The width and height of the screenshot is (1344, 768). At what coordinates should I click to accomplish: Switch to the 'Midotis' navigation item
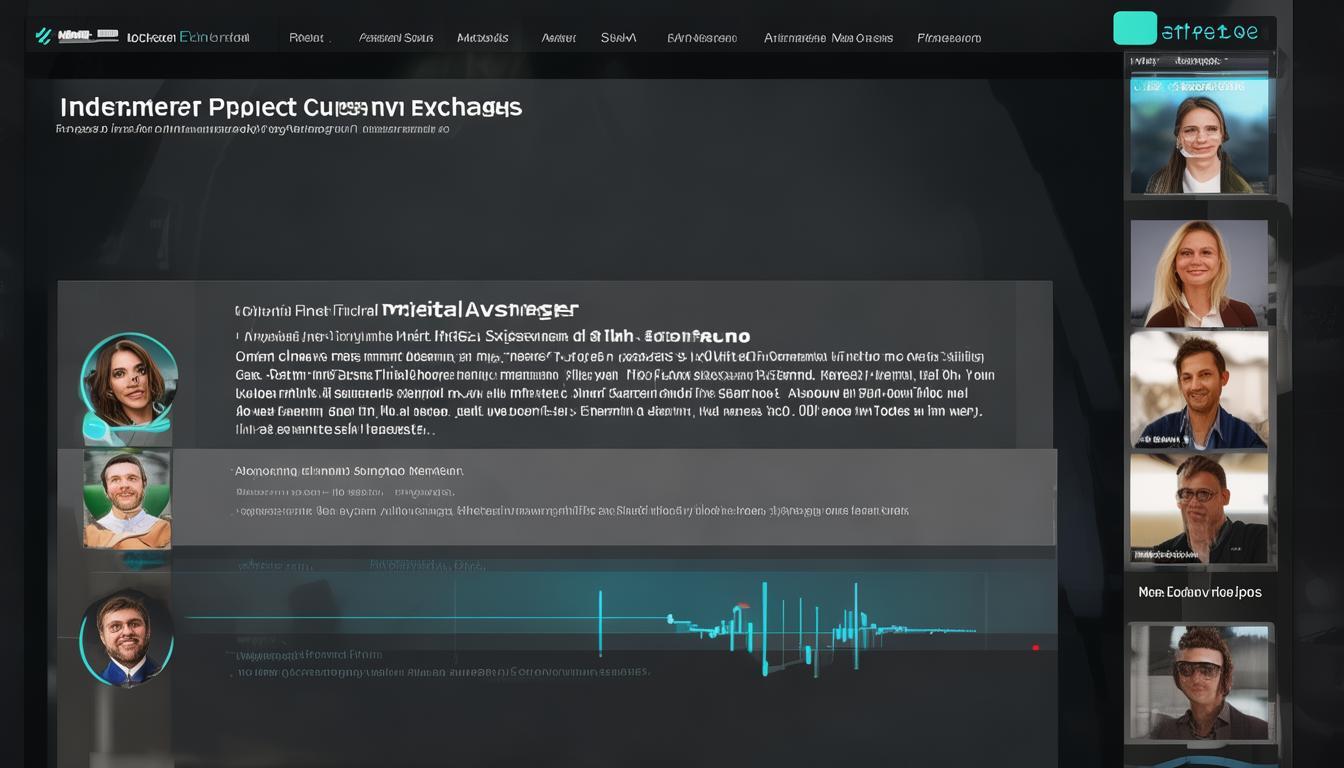pos(483,38)
